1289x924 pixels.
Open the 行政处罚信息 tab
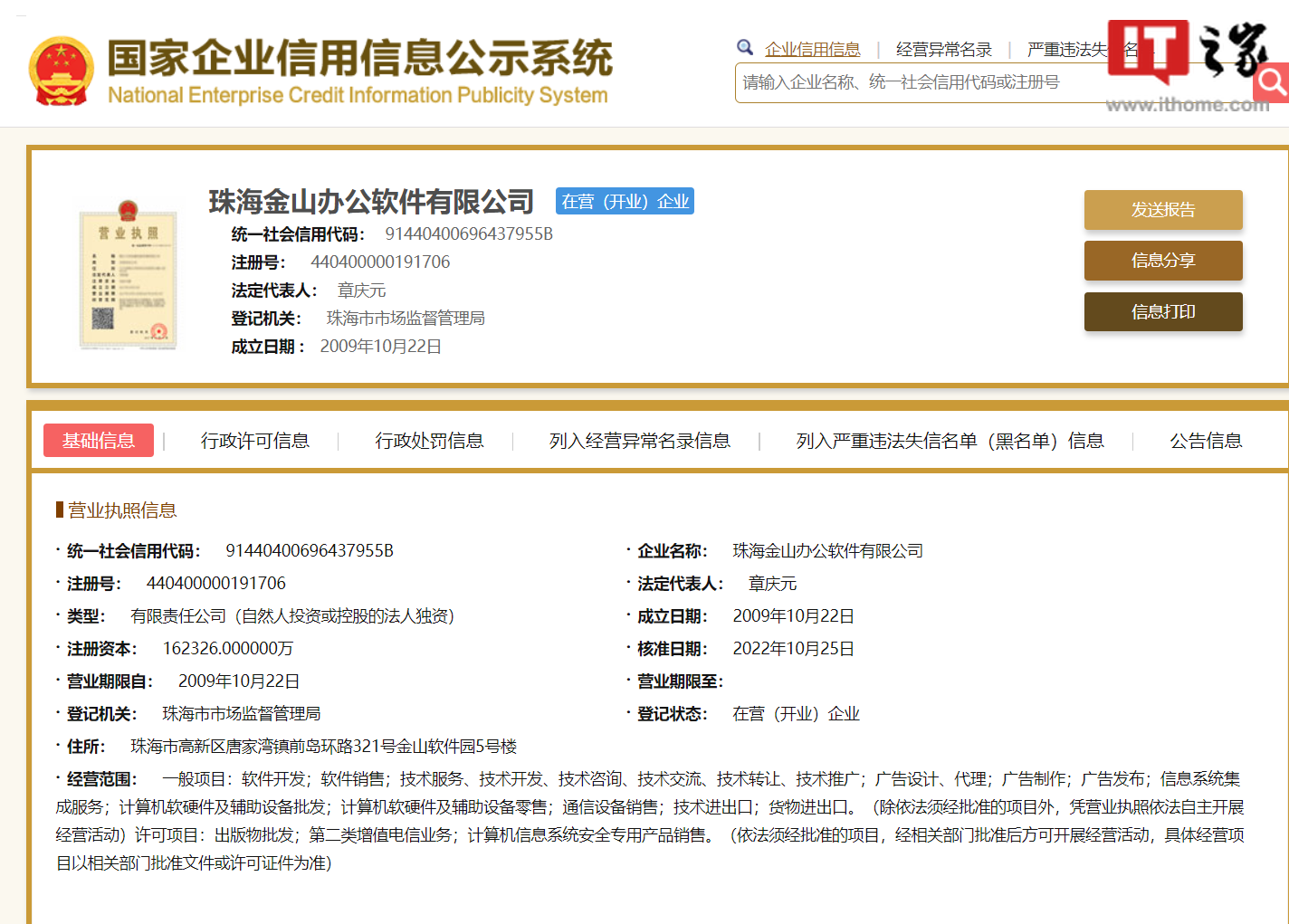(429, 441)
